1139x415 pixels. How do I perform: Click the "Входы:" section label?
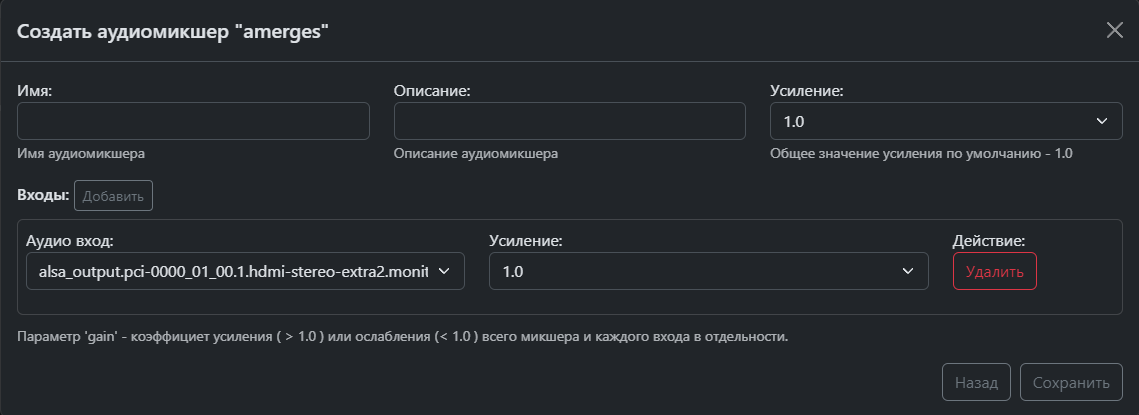coord(43,195)
